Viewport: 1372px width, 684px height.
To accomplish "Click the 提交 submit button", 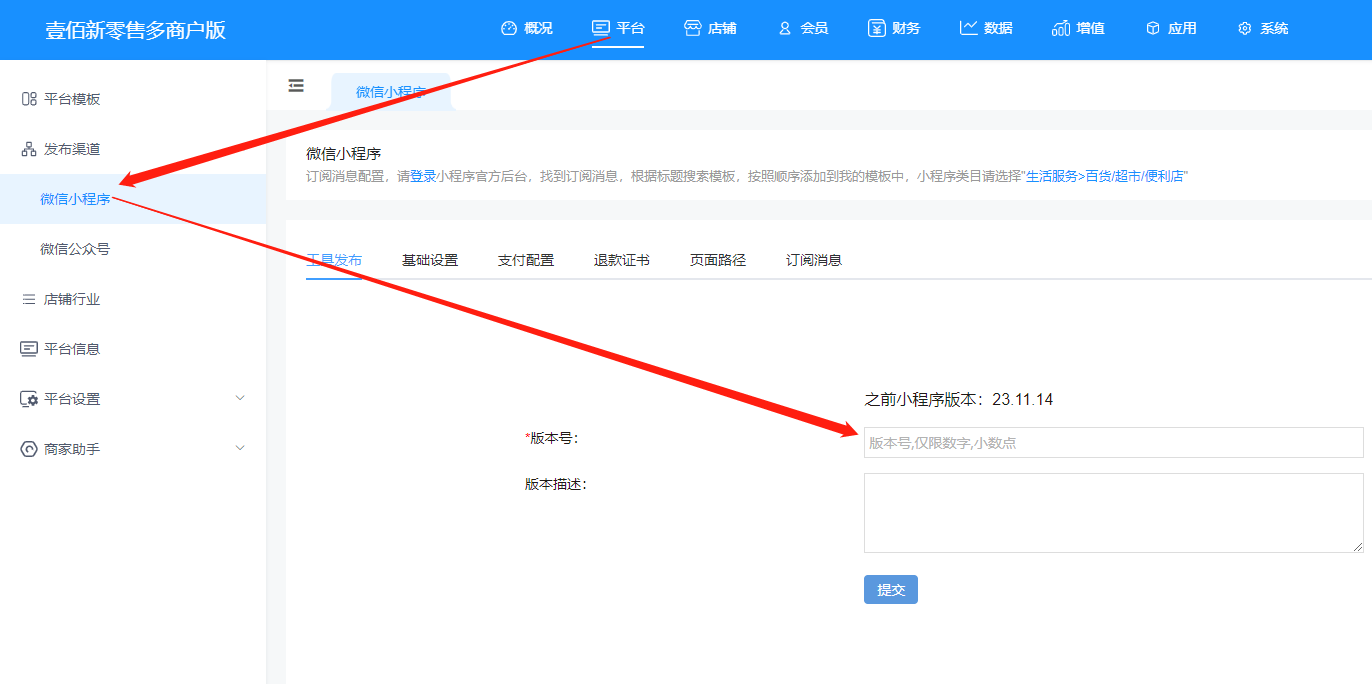I will [x=891, y=589].
